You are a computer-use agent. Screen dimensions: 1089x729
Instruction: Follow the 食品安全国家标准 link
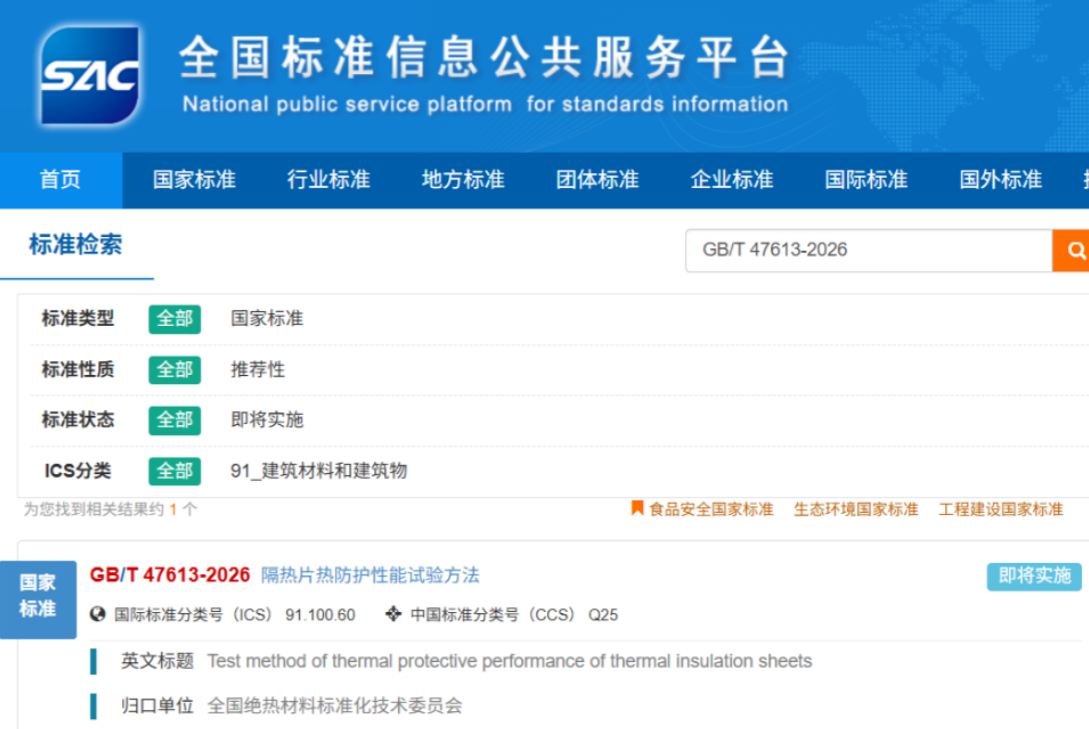711,510
